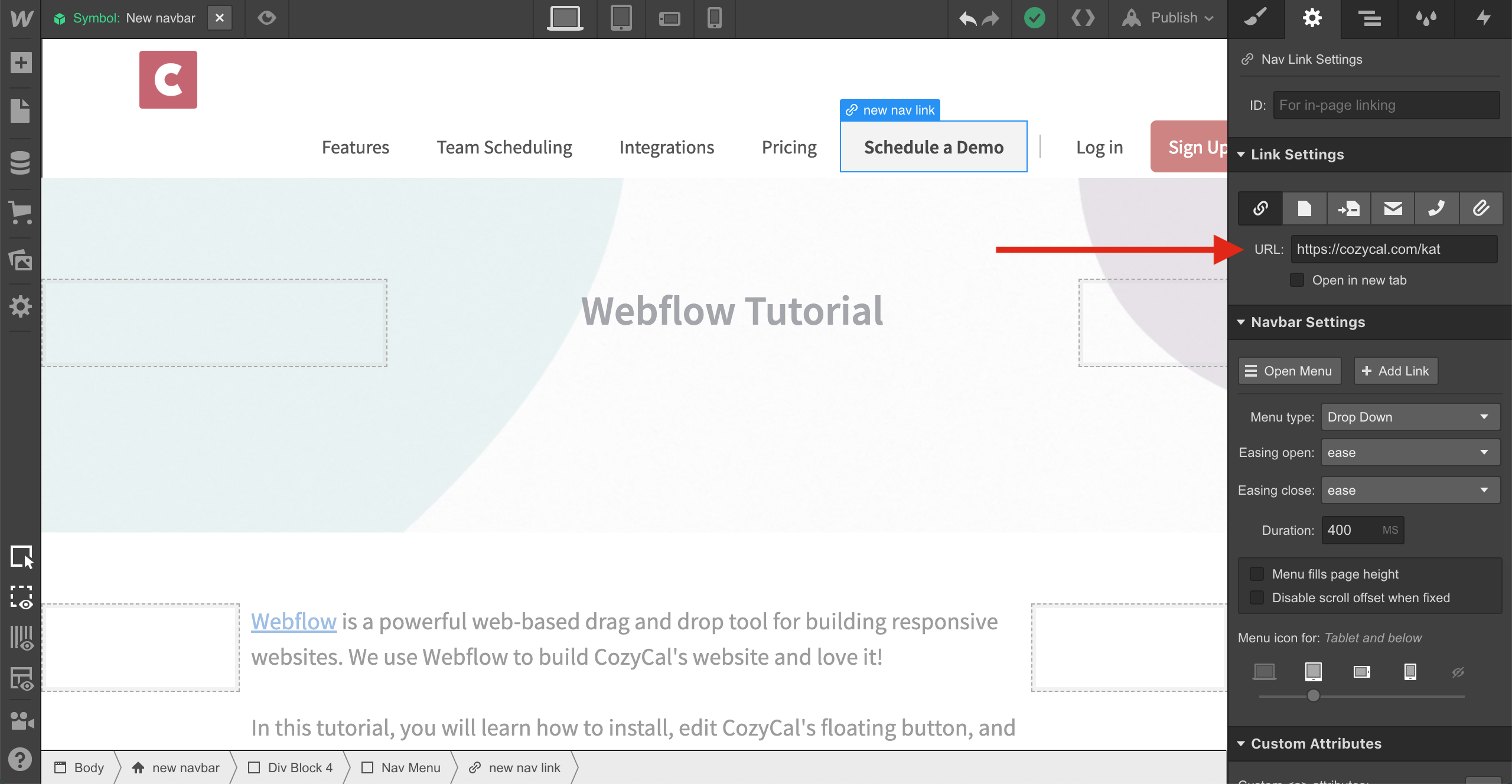
Task: Check Menu fills page height
Action: tap(1257, 574)
